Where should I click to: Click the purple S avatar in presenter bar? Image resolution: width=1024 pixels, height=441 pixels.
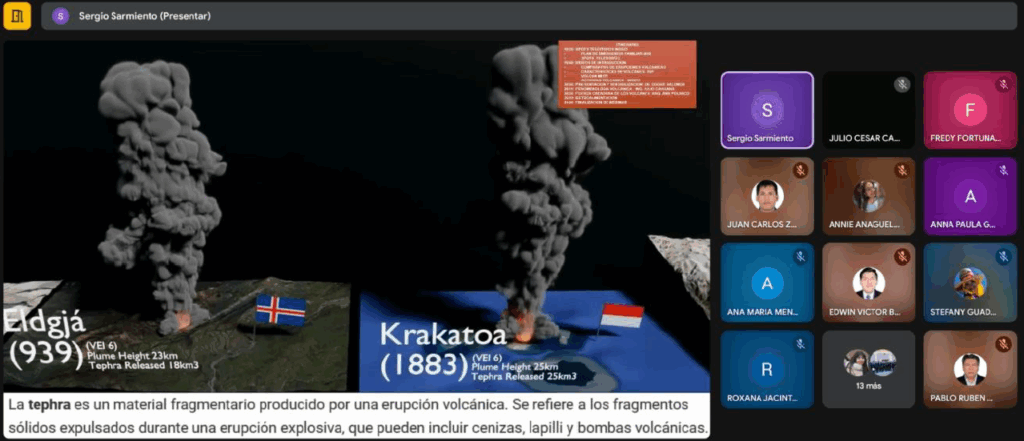point(62,16)
